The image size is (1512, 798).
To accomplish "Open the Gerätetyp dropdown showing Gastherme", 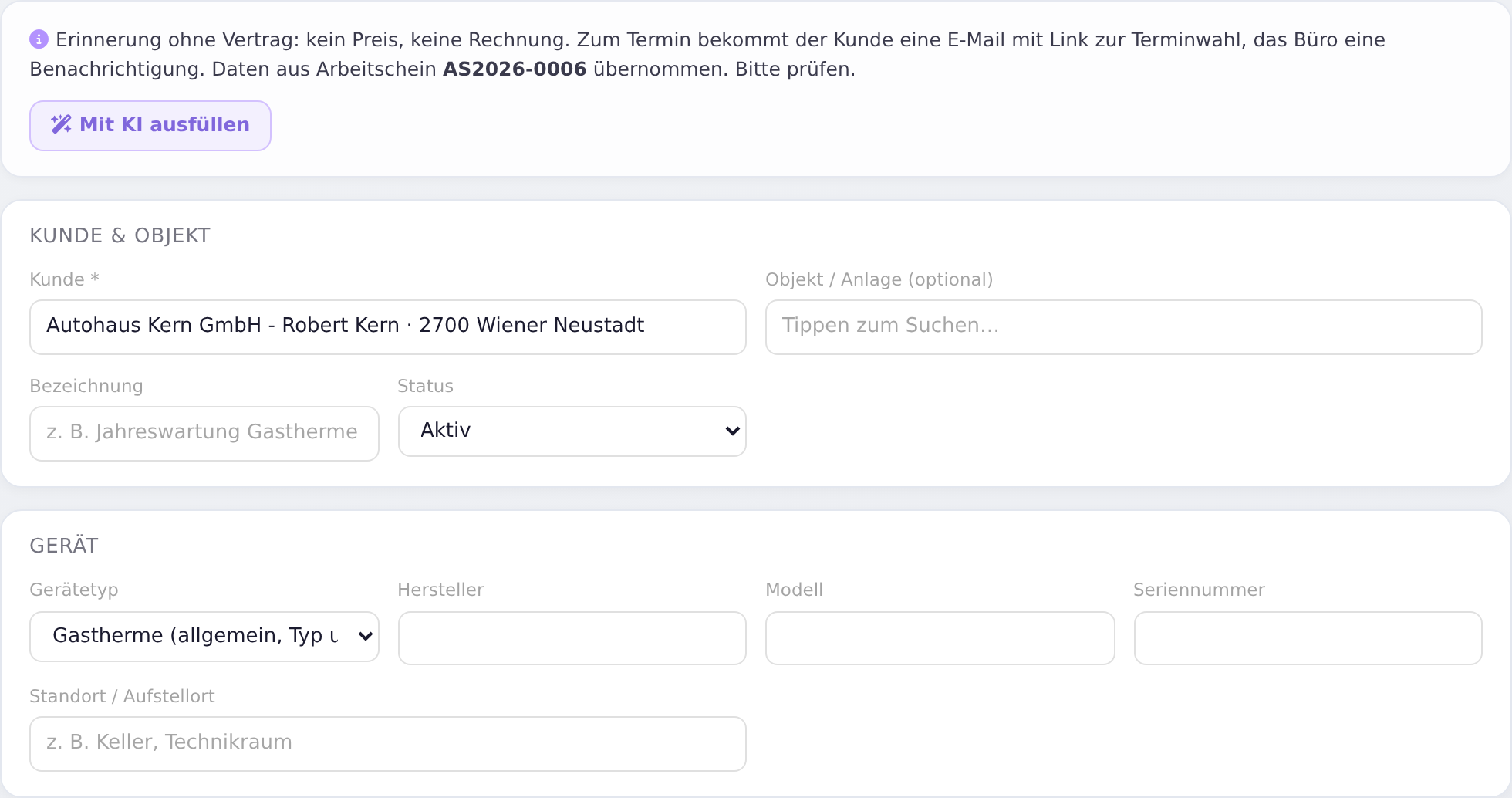I will tap(204, 637).
